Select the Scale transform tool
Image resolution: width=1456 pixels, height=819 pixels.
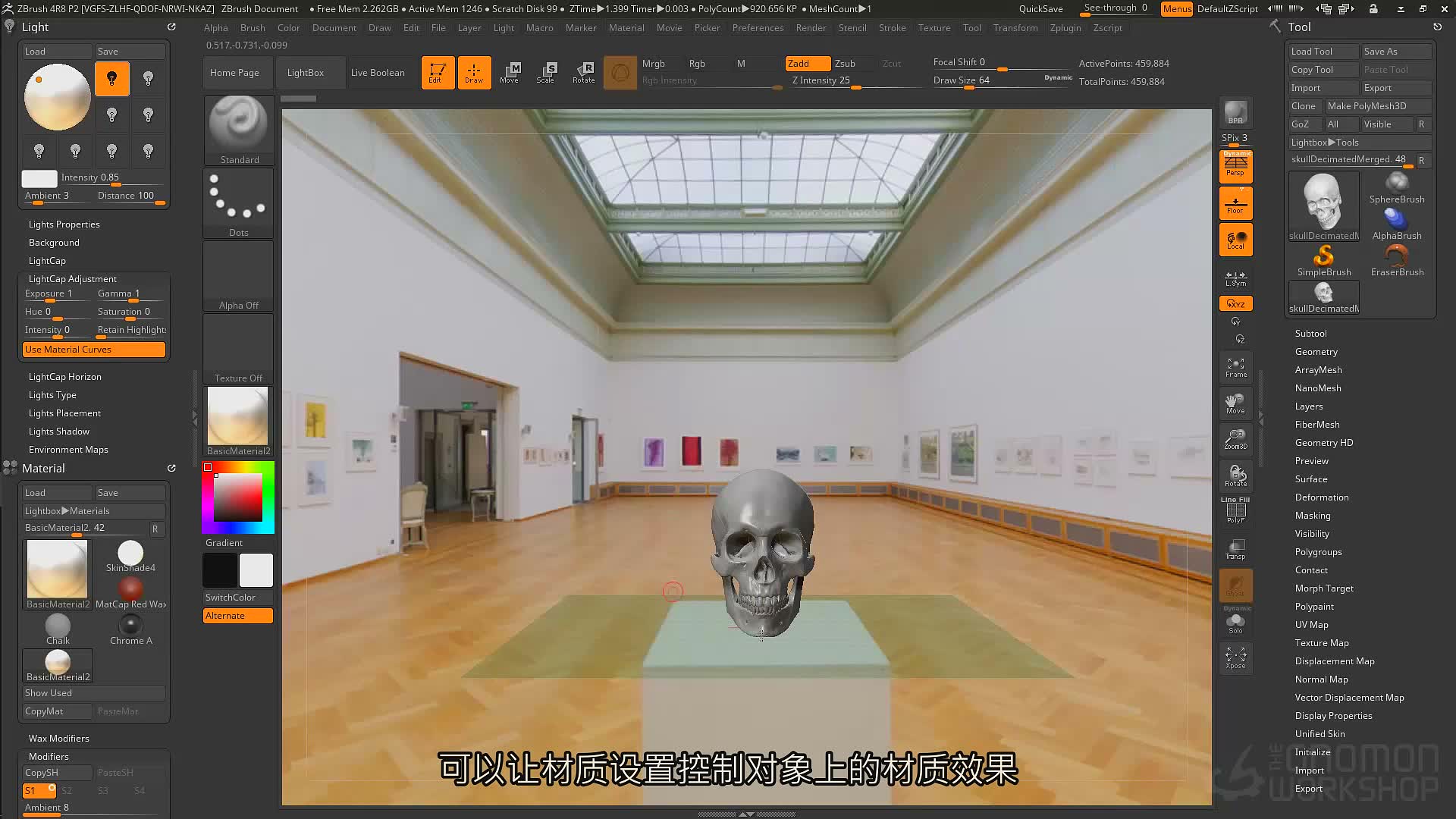(x=546, y=73)
